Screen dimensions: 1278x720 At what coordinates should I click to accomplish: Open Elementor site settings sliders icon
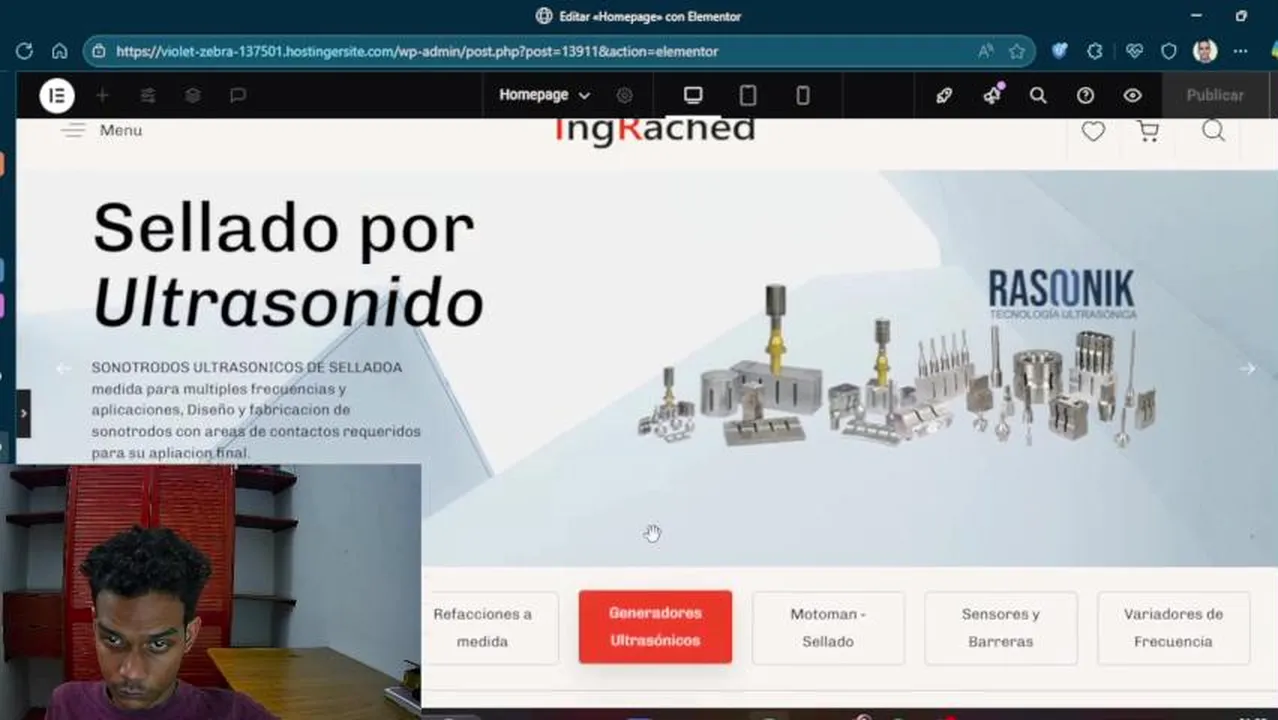click(x=148, y=95)
